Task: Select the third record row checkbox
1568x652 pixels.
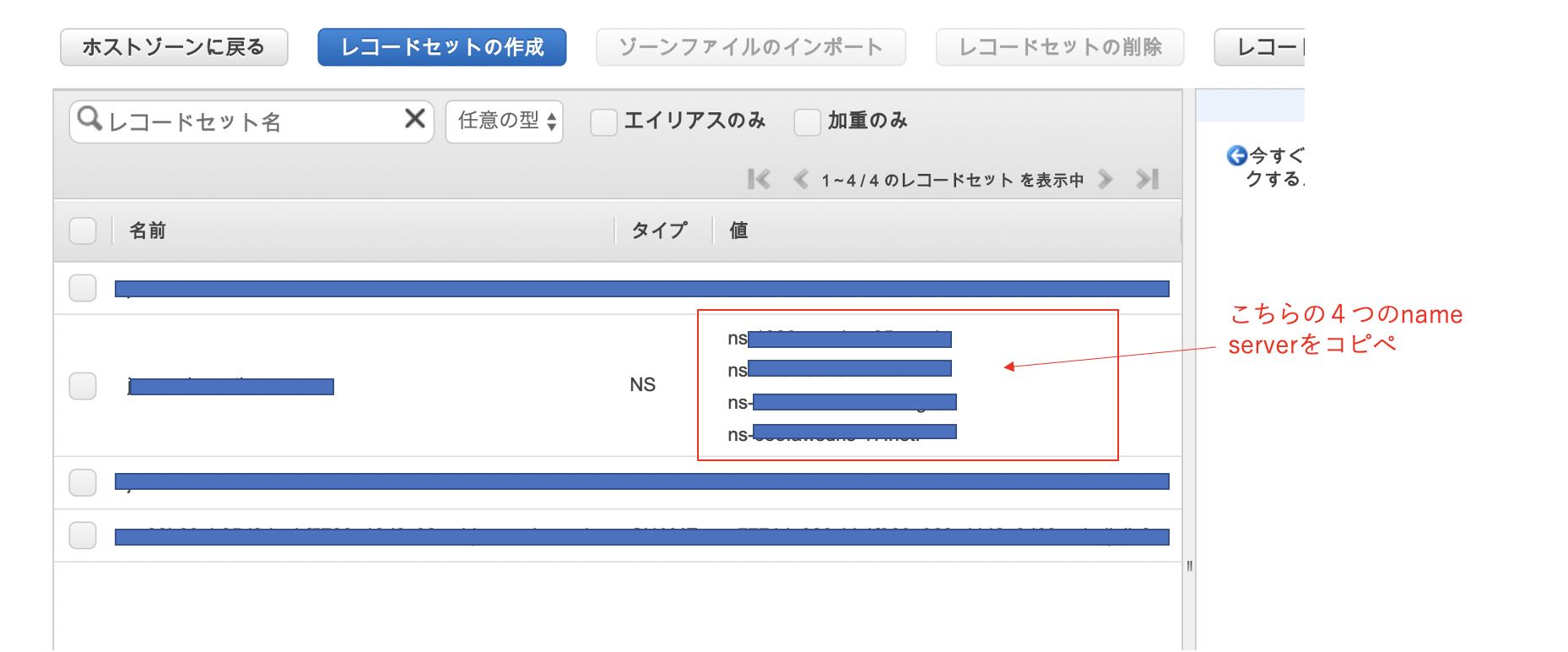Action: pos(83,482)
